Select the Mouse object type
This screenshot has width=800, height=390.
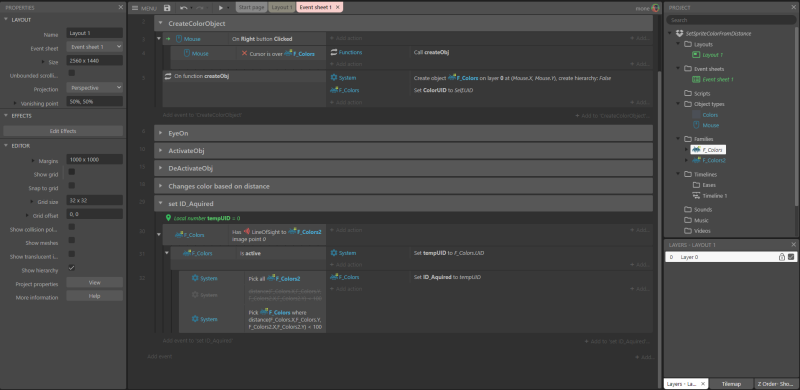[711, 125]
